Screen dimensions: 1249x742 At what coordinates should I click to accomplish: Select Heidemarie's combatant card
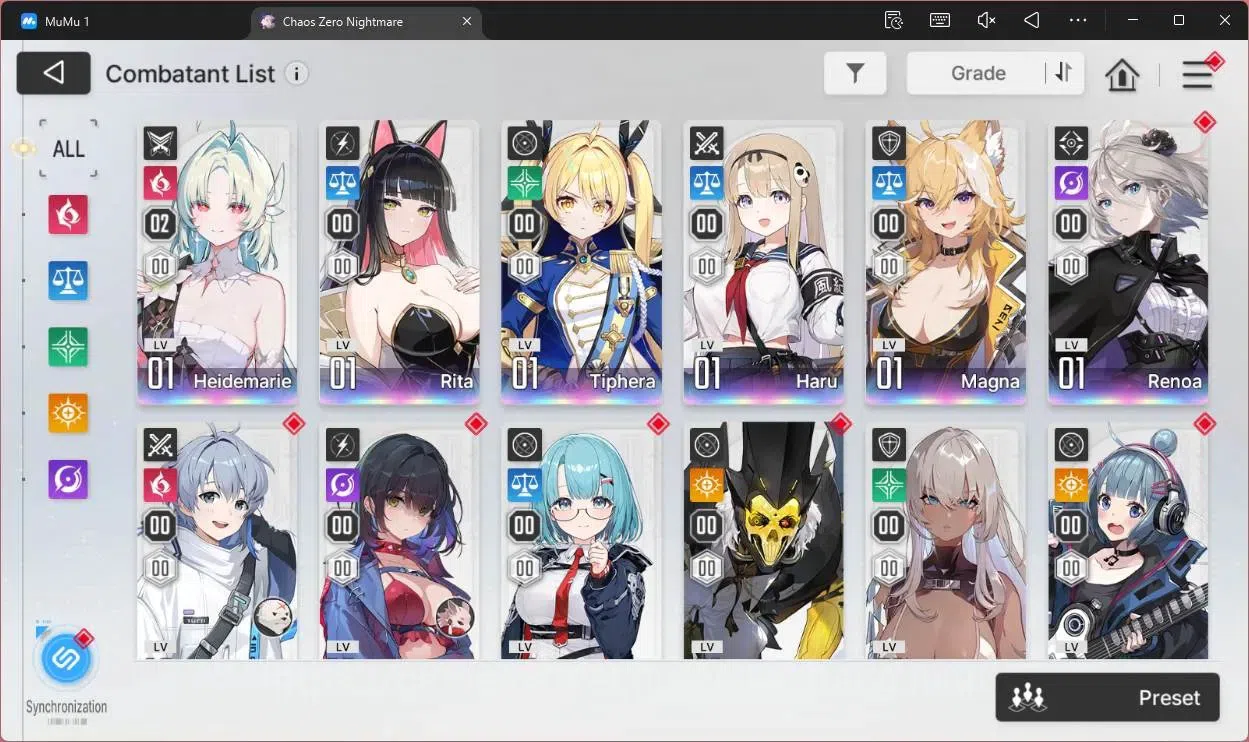[x=217, y=262]
